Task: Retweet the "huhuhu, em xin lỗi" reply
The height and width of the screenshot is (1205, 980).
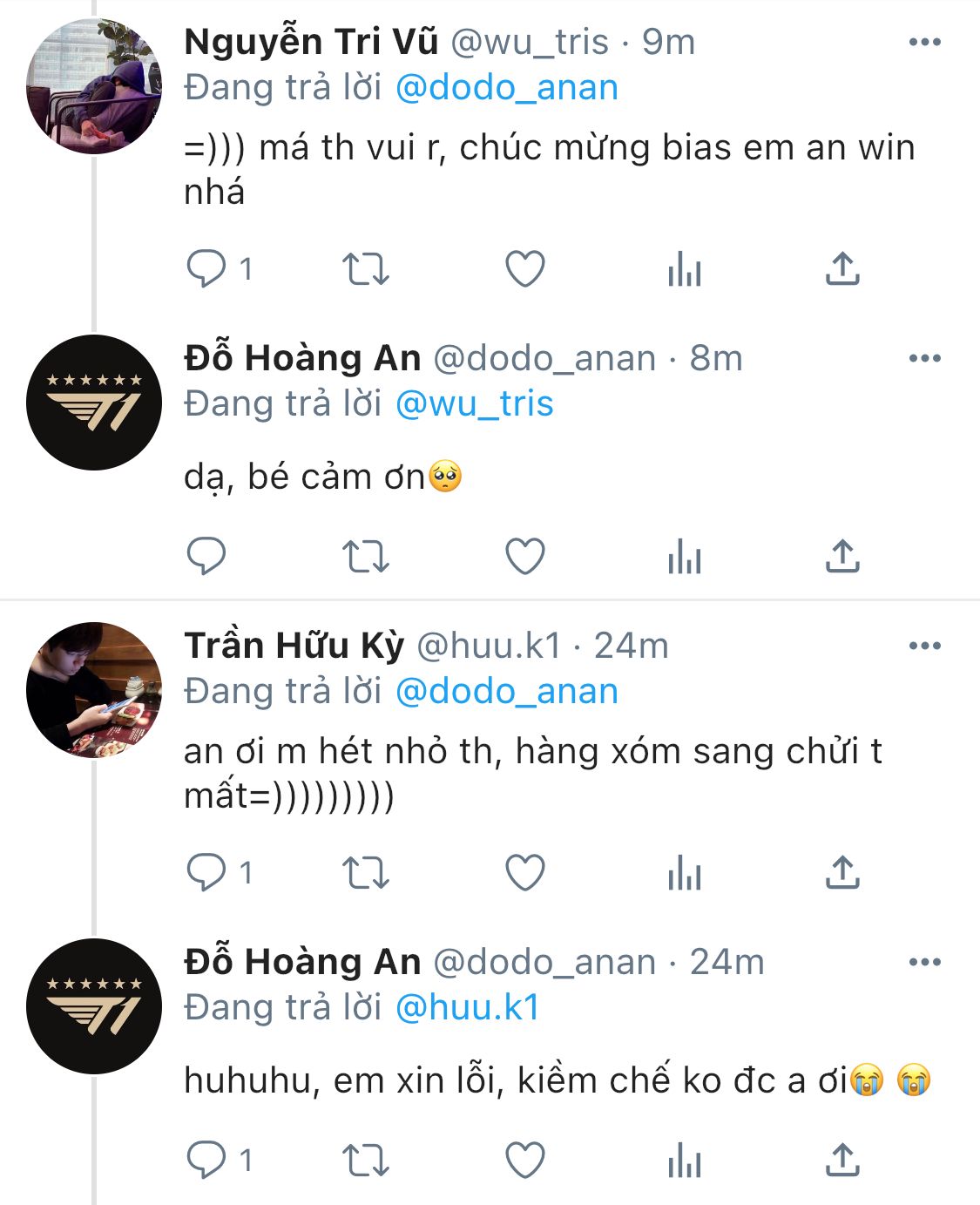Action: (x=365, y=1161)
